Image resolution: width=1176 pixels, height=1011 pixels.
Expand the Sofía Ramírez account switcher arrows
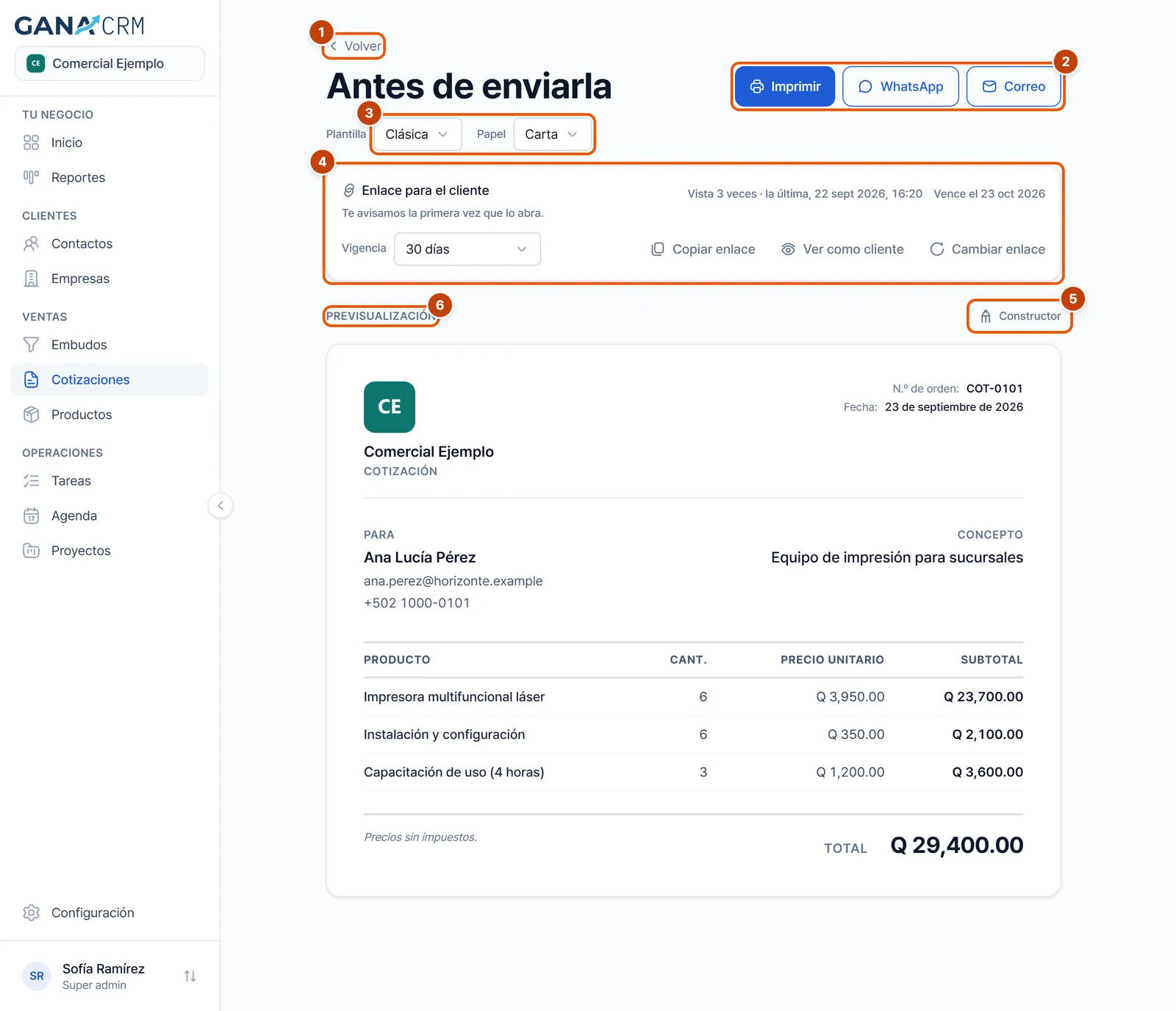pyautogui.click(x=190, y=976)
